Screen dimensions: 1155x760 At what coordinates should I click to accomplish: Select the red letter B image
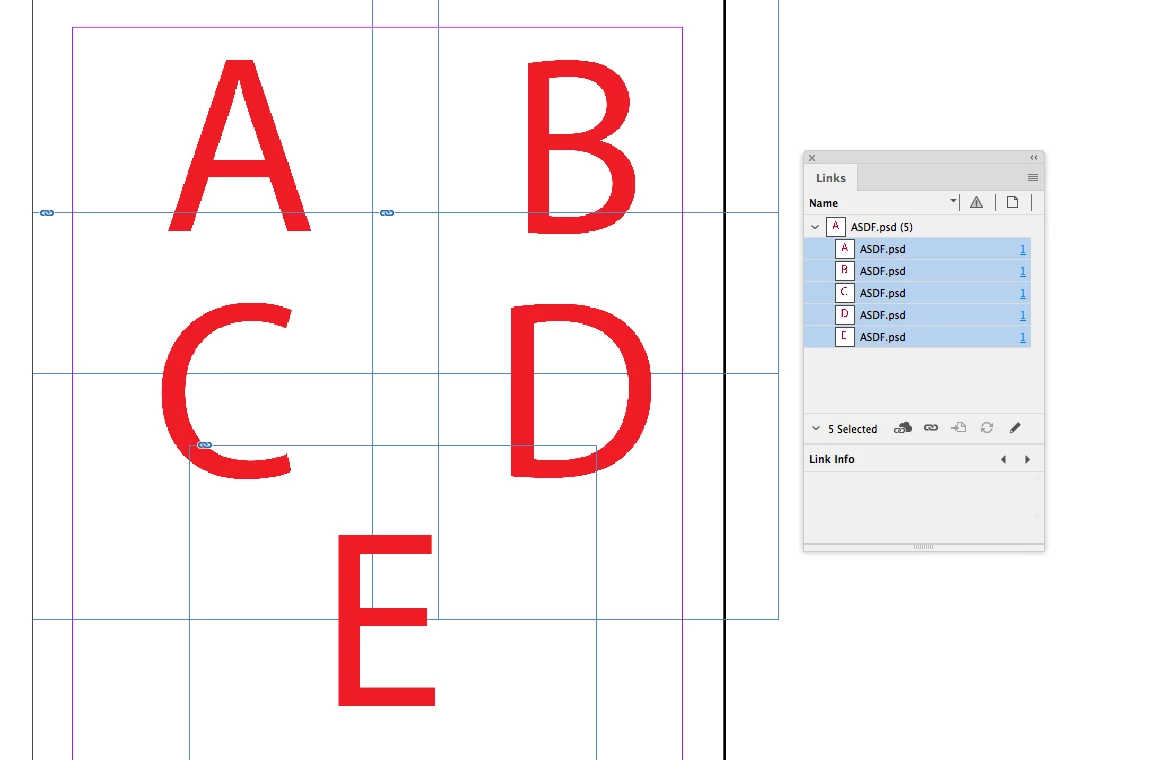[580, 147]
